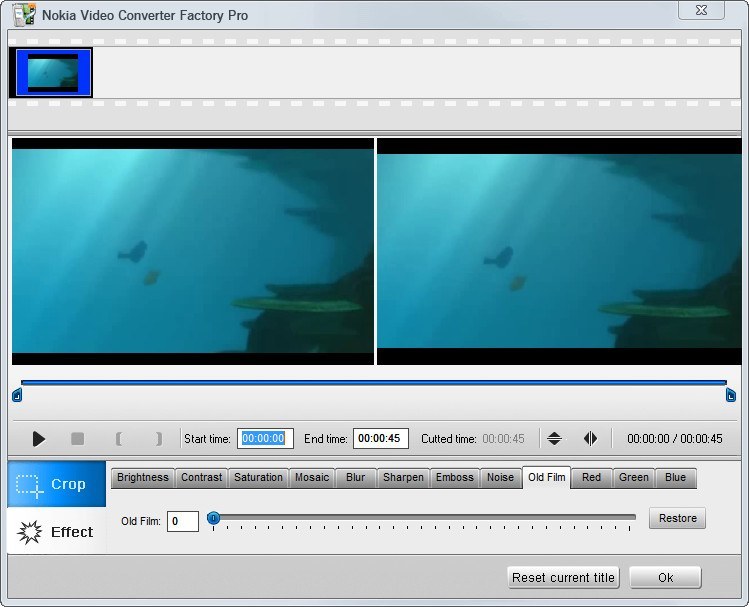
Task: Switch to the Emboss tab
Action: point(455,478)
